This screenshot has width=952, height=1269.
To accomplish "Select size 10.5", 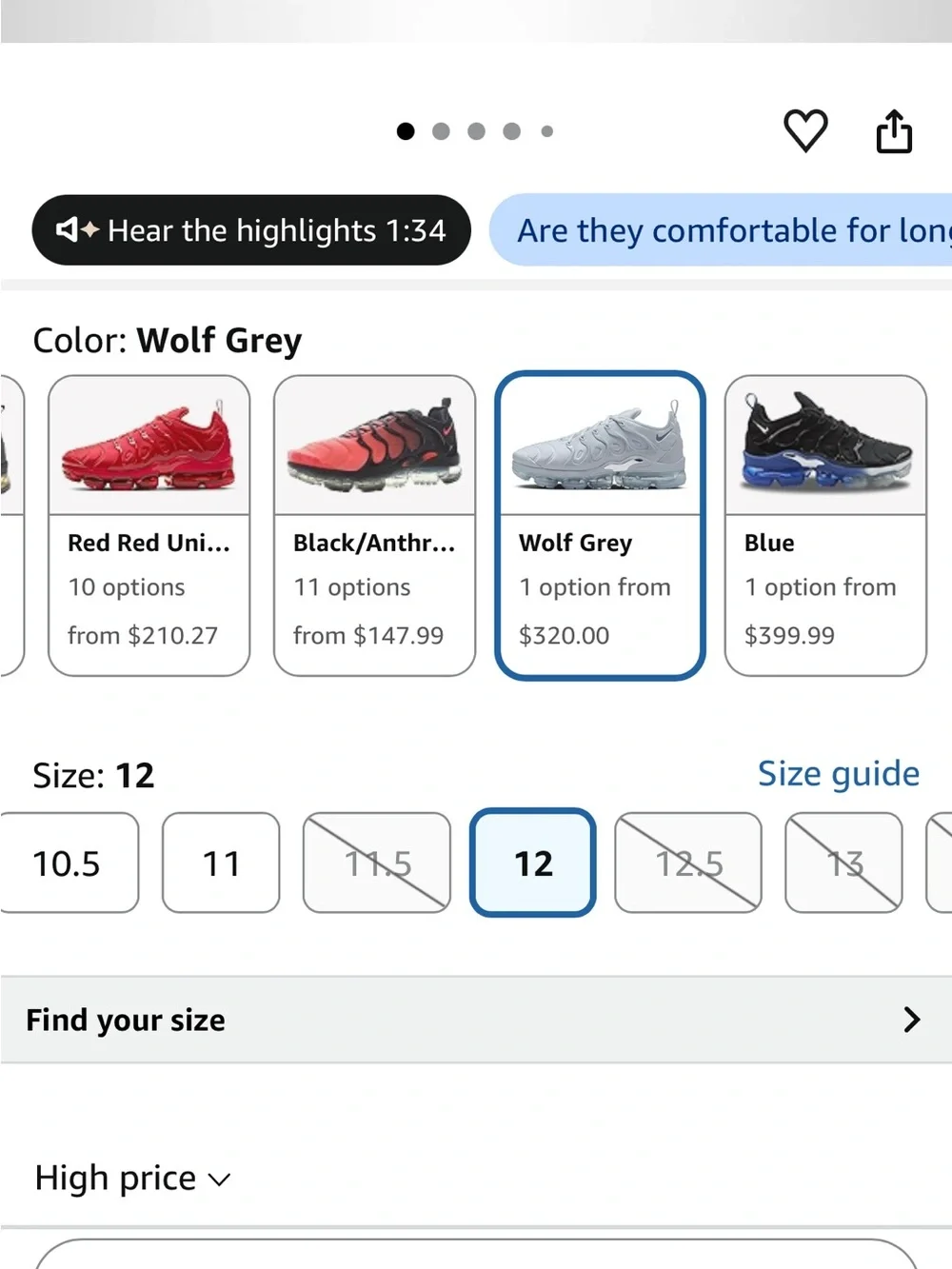I will click(x=69, y=863).
